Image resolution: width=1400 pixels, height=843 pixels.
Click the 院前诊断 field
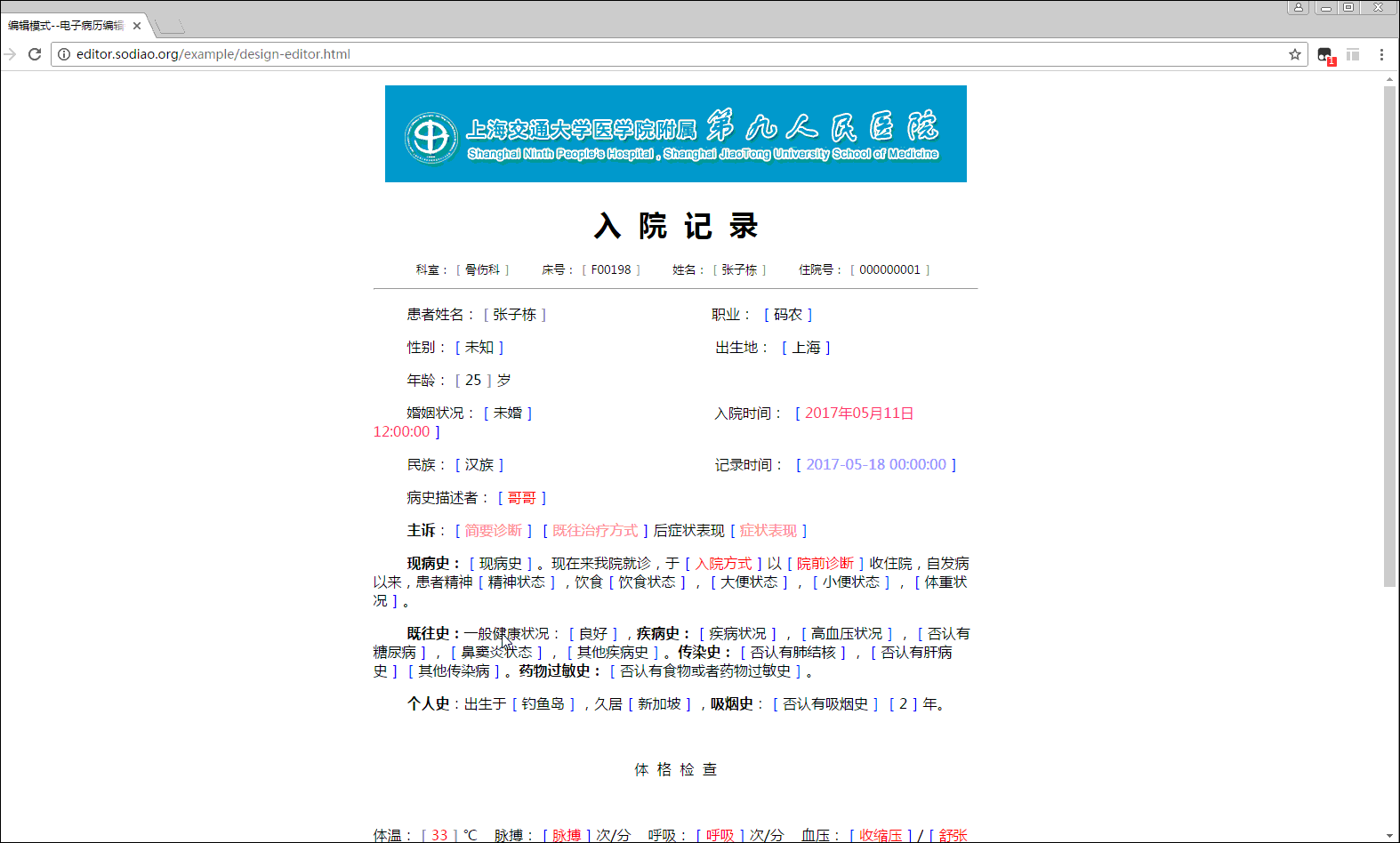(825, 564)
